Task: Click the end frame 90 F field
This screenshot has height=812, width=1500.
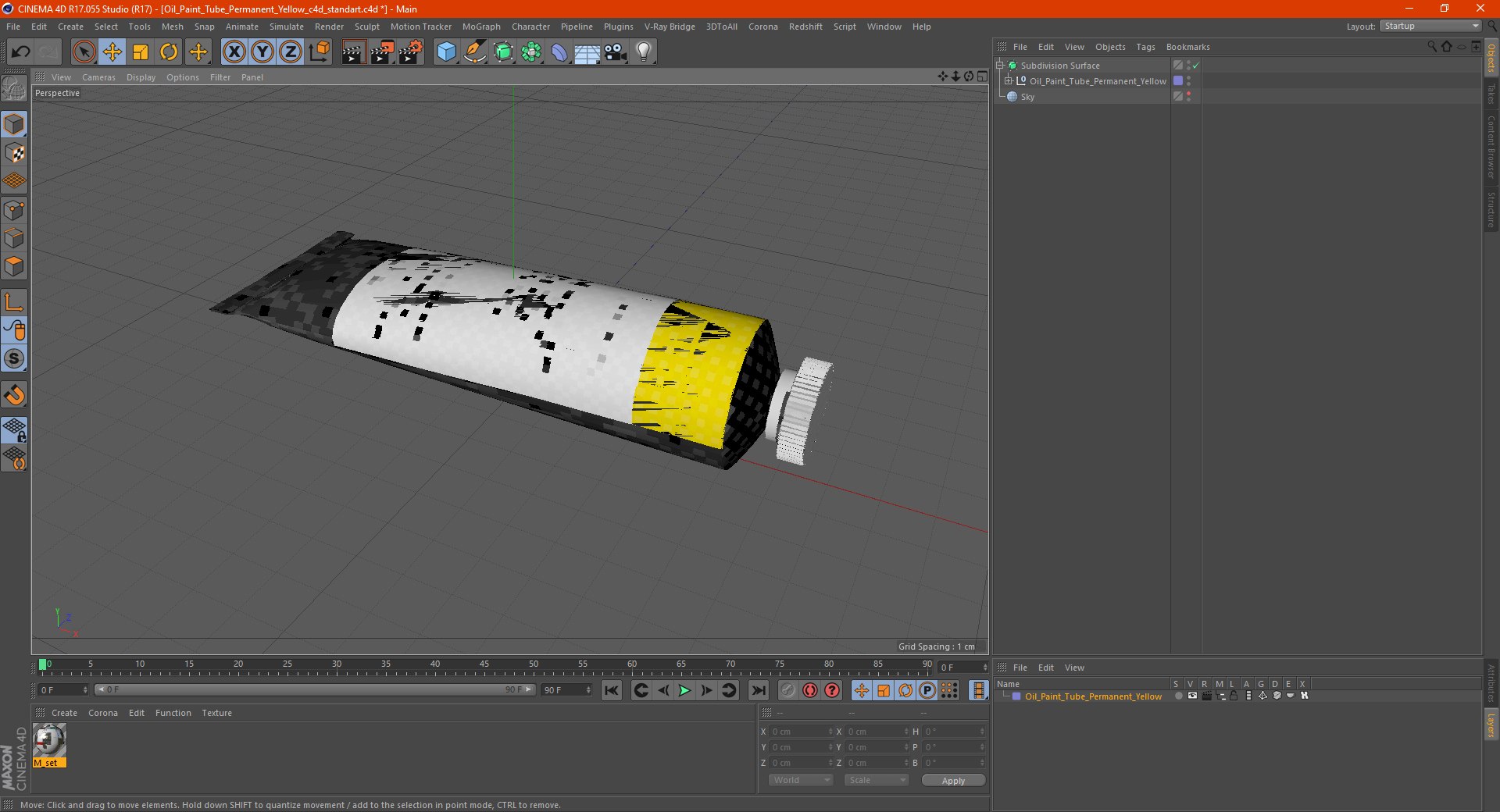Action: click(x=566, y=690)
